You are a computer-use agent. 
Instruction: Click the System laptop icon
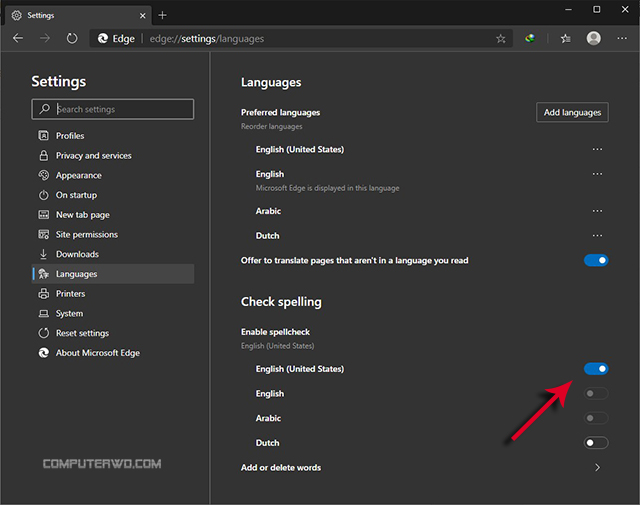[x=44, y=314]
